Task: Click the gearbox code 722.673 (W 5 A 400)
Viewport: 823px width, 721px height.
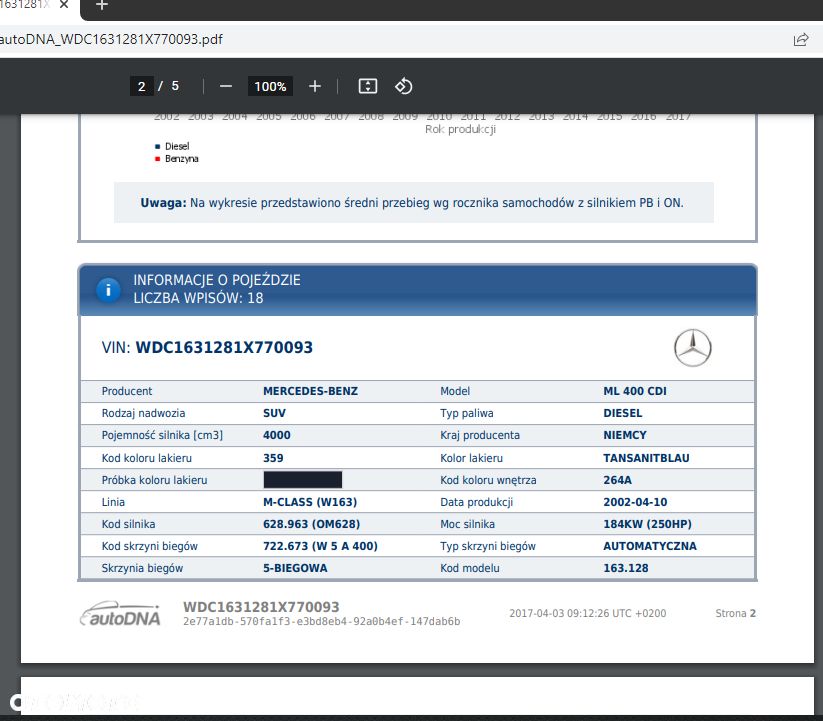Action: click(x=320, y=546)
